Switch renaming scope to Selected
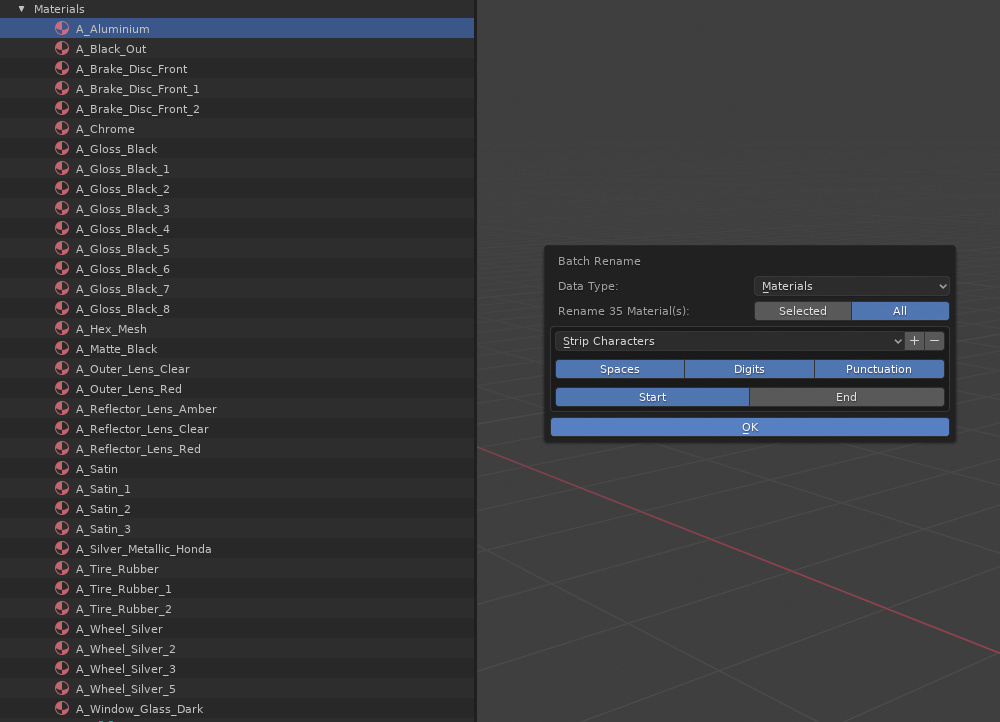 803,311
